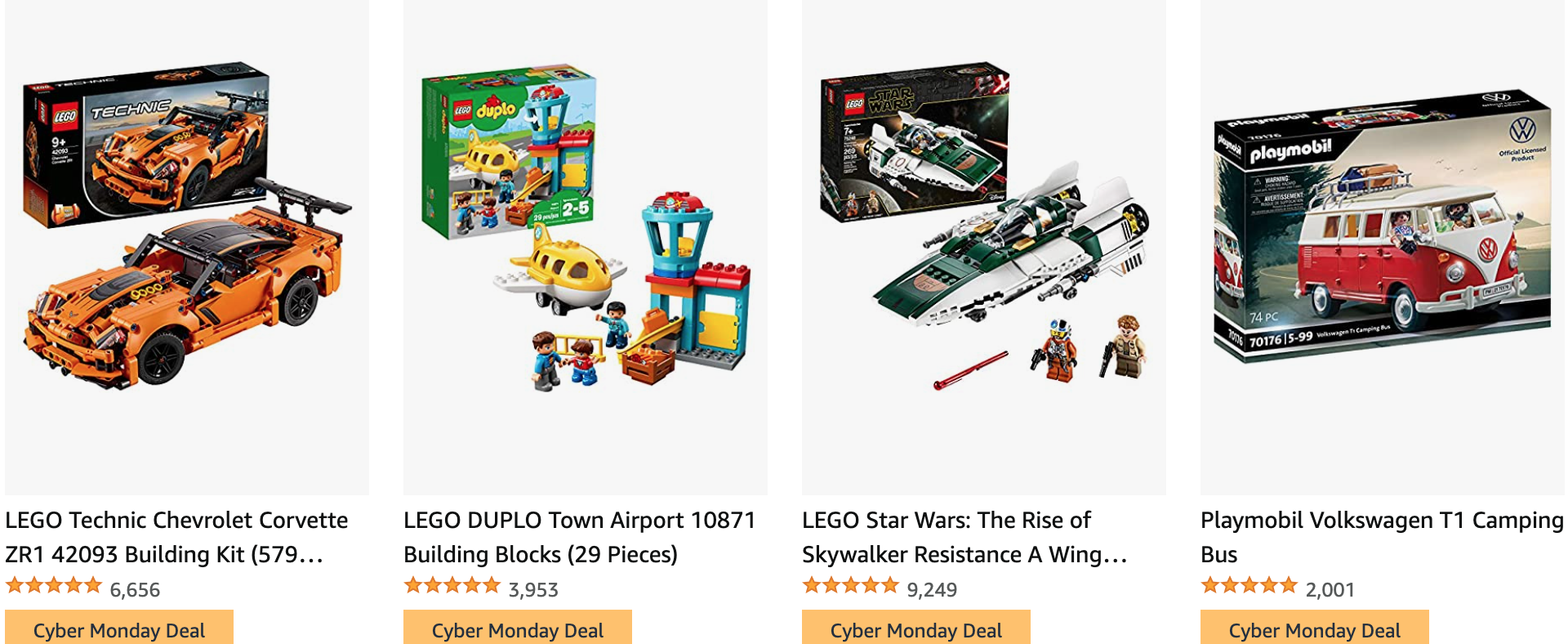Image resolution: width=1568 pixels, height=644 pixels.
Task: View star rating for DUPLO Town Airport
Action: click(452, 586)
